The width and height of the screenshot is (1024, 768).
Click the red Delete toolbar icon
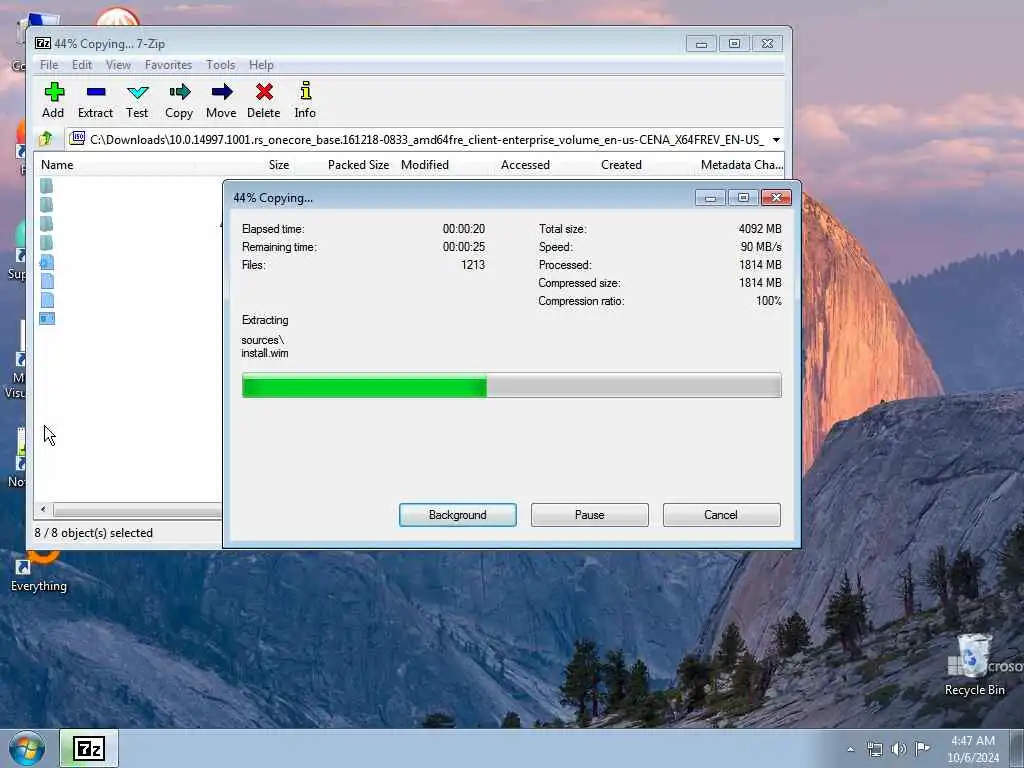(x=264, y=92)
